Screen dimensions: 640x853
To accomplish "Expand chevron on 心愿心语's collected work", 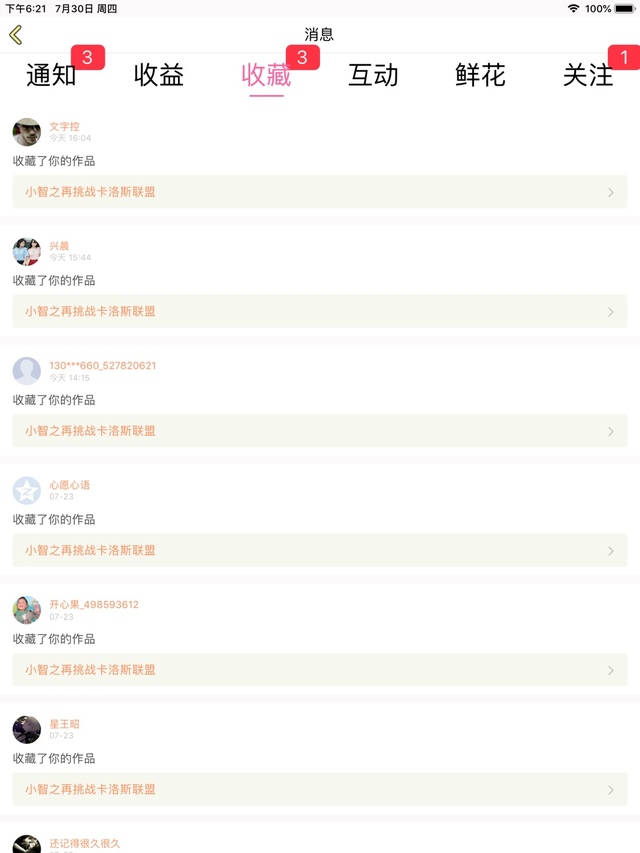I will [611, 551].
